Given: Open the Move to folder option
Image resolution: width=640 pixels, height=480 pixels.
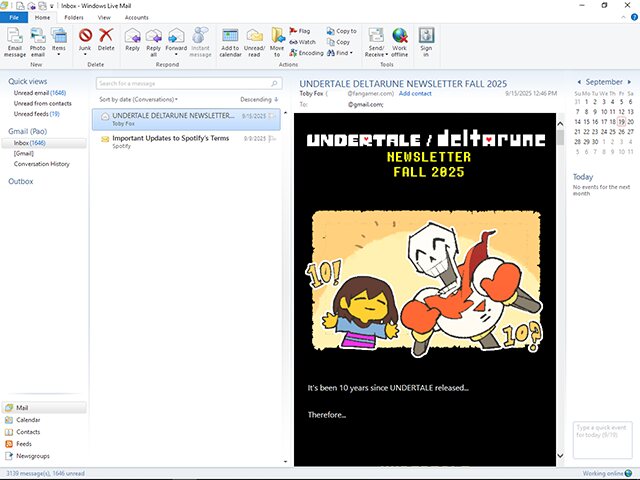Looking at the screenshot, I should (277, 42).
